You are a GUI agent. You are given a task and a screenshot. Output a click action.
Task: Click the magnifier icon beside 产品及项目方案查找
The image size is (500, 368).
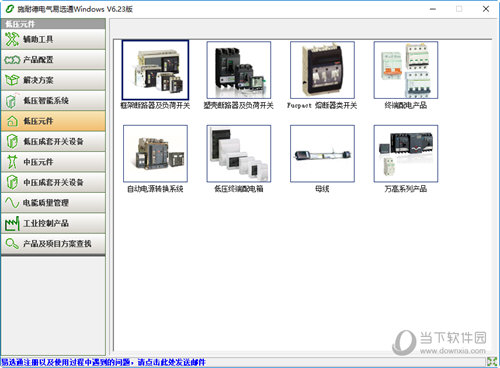tap(12, 244)
